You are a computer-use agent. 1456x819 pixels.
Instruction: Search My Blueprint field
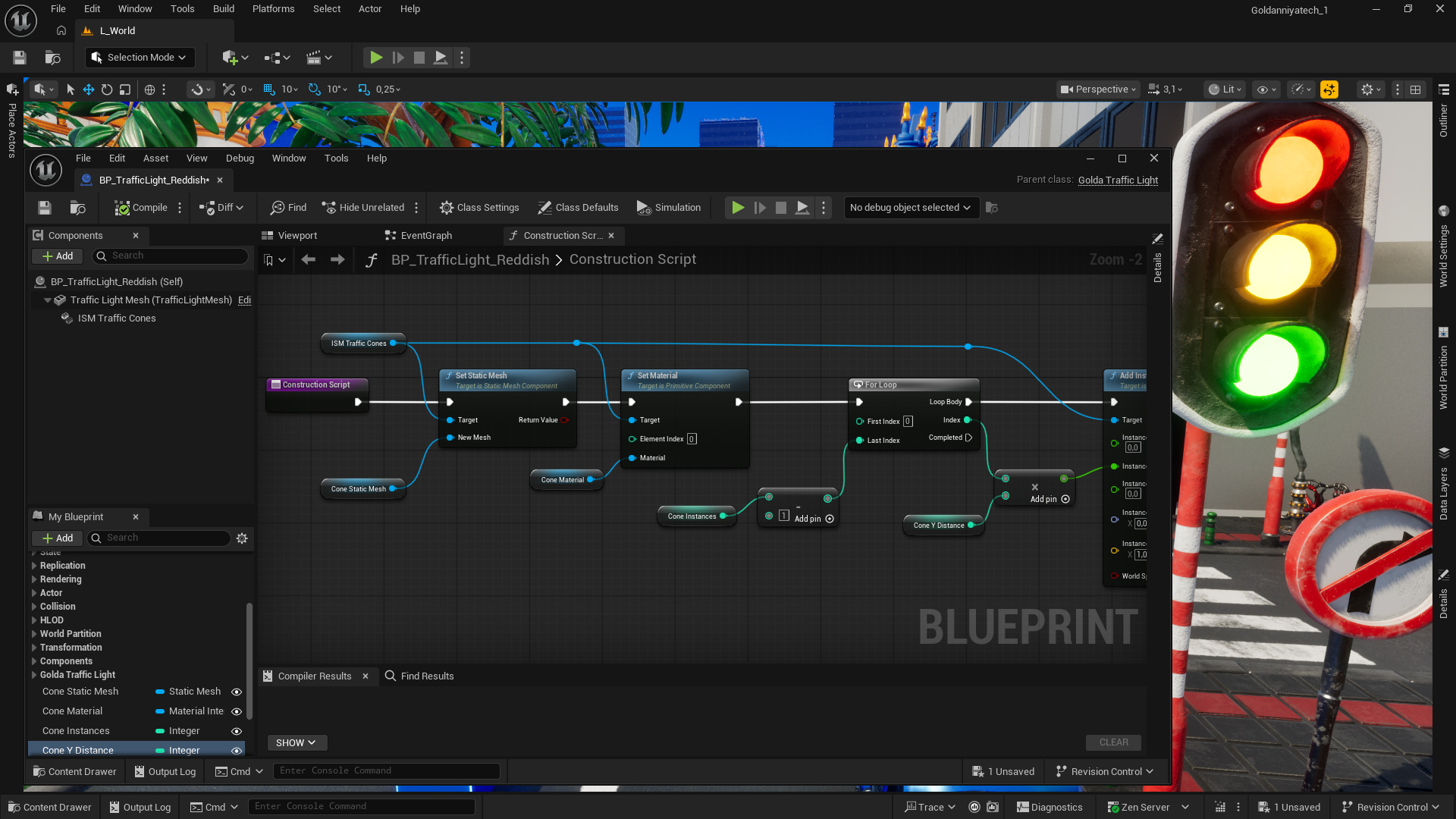[x=159, y=538]
